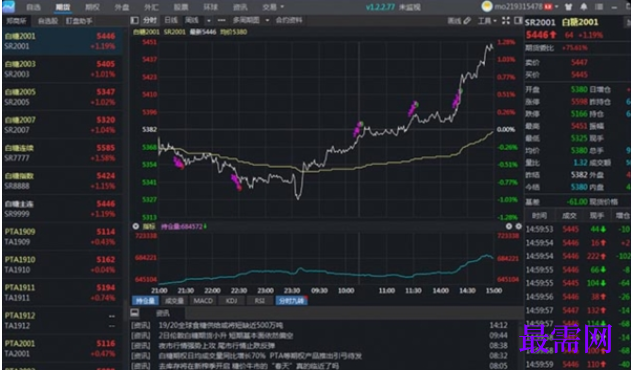
Task: Click the menu list icon near bell
Action: (599, 7)
